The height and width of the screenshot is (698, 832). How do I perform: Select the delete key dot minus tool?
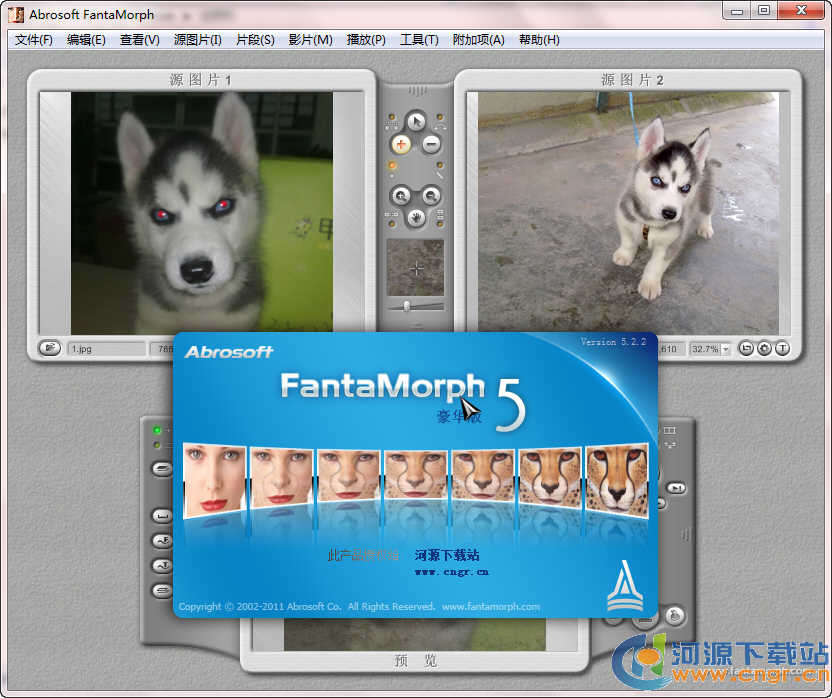(432, 145)
